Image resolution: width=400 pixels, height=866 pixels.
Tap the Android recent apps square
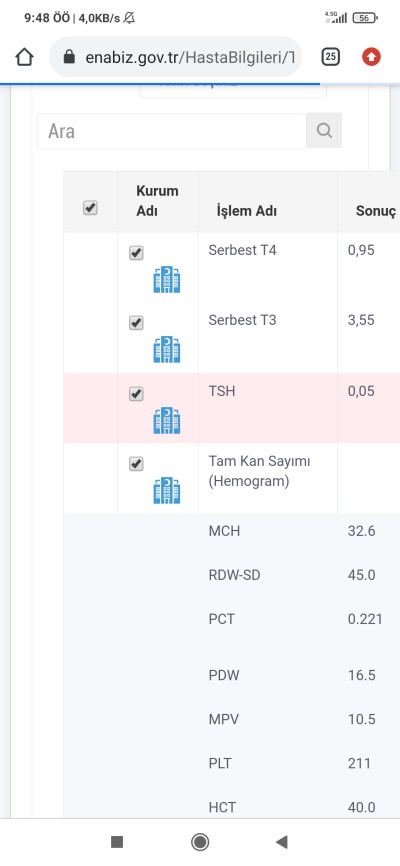117,842
